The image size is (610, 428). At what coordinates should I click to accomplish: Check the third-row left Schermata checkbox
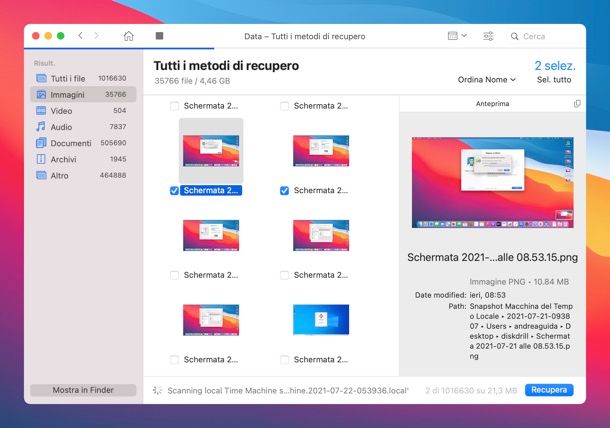(174, 275)
